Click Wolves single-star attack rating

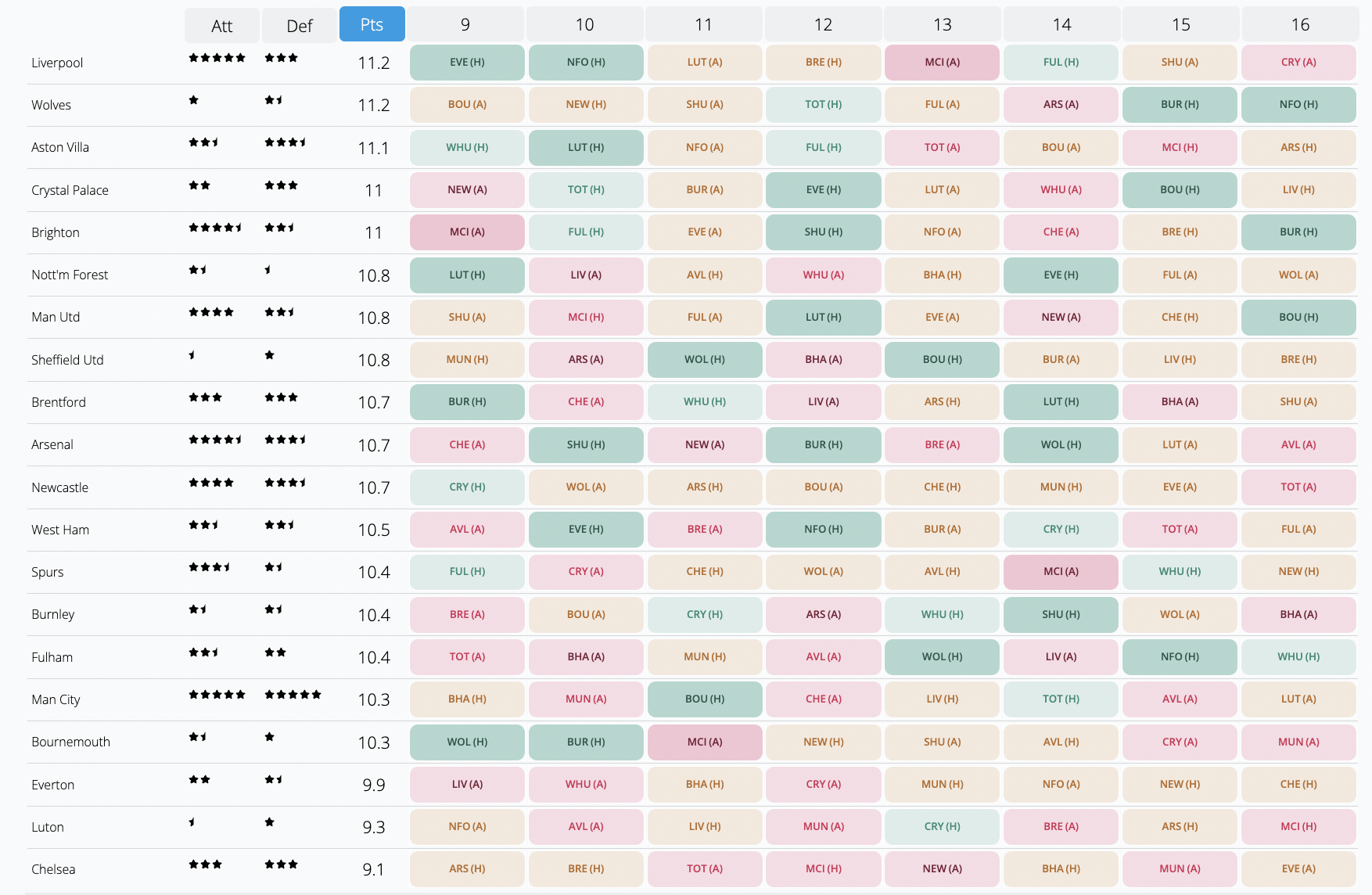pos(194,100)
